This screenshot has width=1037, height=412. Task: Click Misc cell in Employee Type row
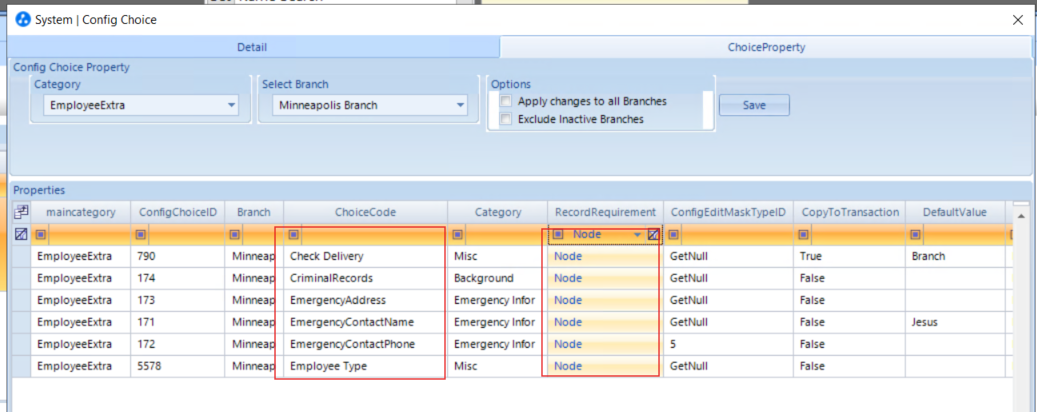tap(497, 366)
